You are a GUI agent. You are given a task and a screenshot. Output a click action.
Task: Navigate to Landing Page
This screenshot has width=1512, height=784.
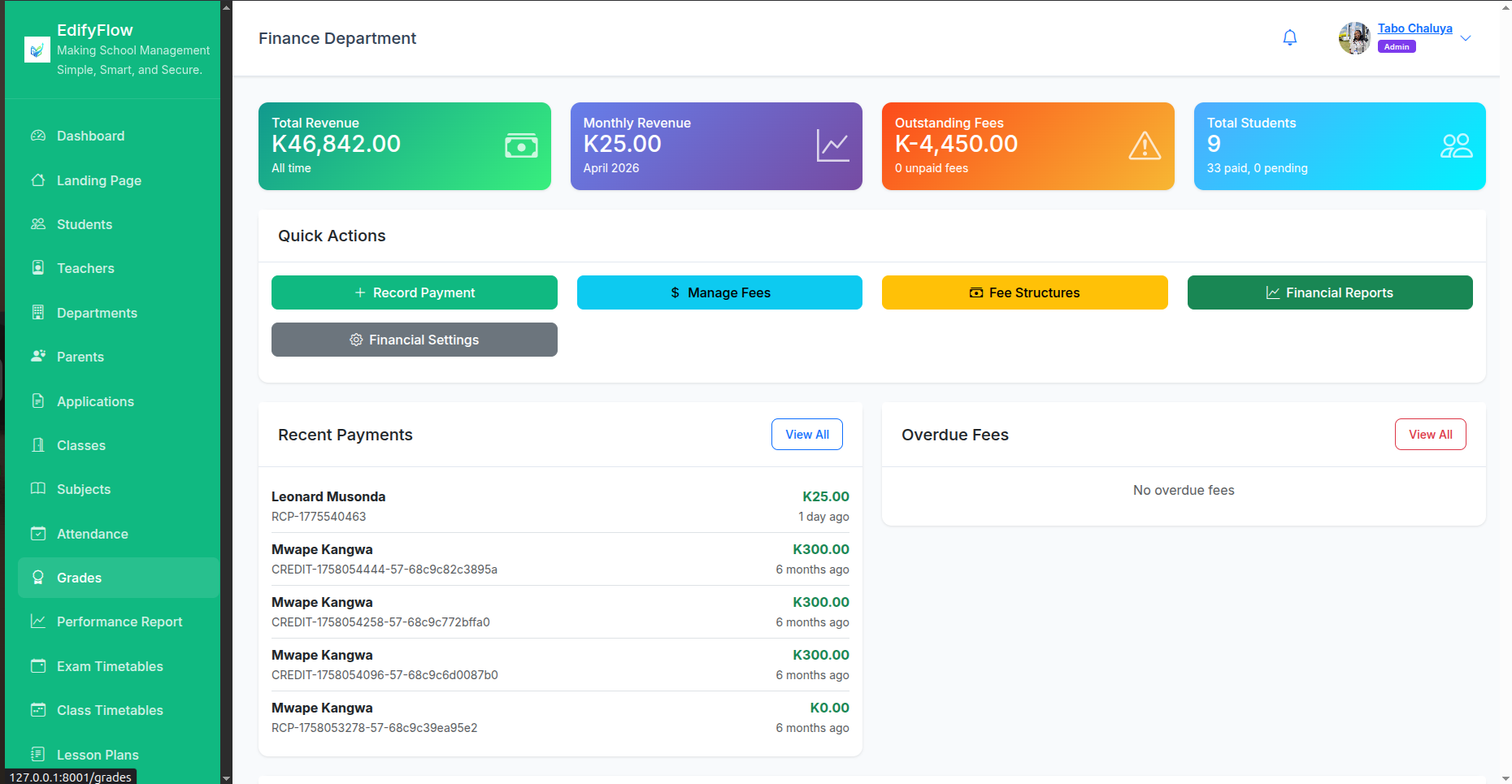tap(119, 180)
